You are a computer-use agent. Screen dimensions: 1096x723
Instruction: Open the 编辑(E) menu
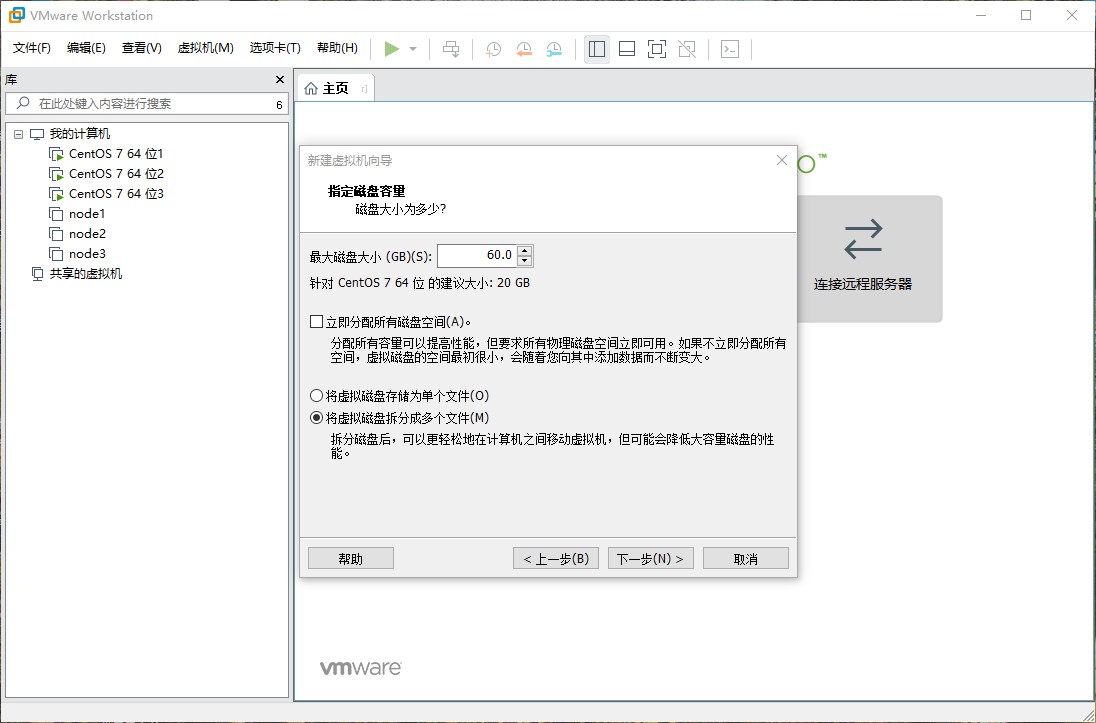point(86,48)
